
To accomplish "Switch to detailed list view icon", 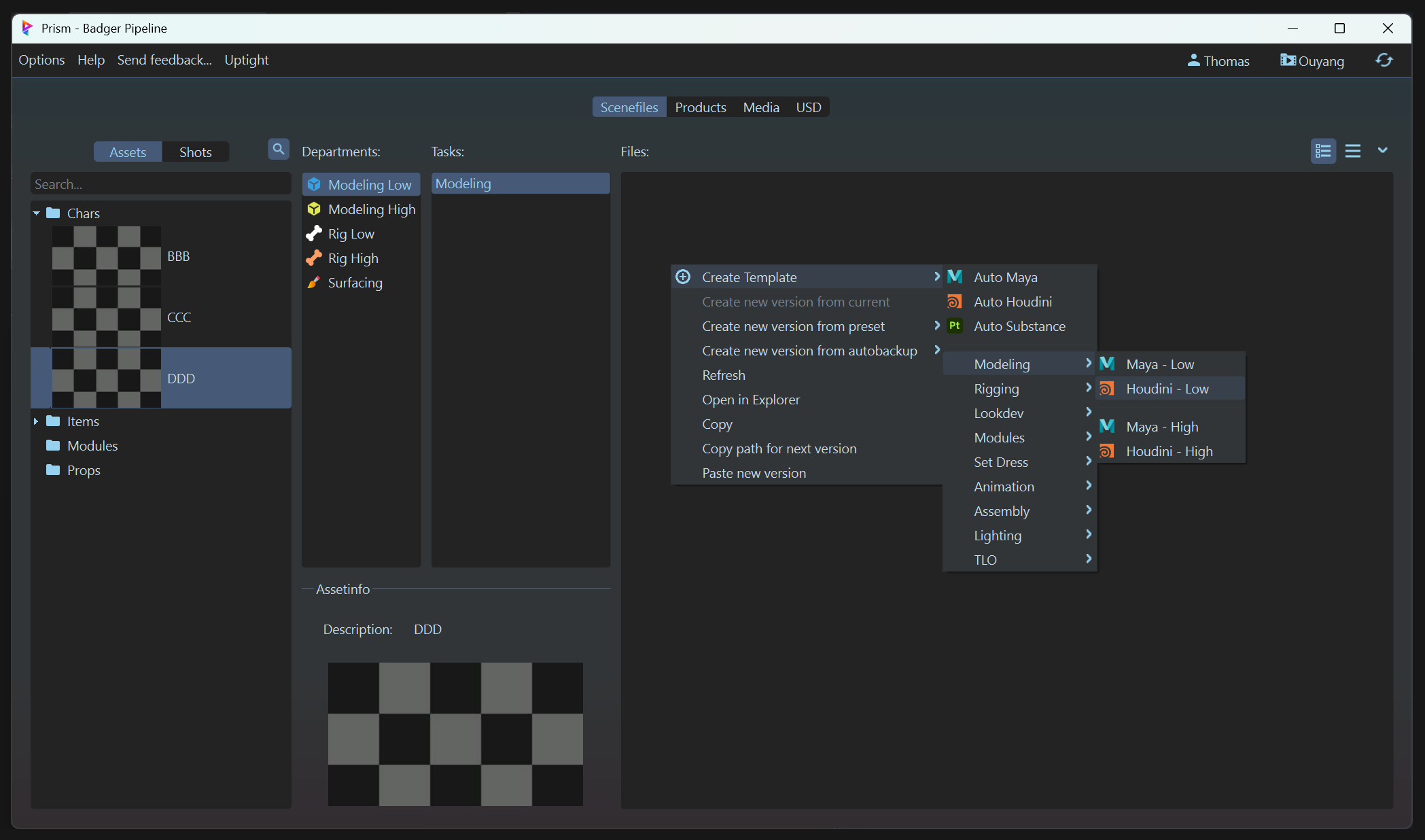I will point(1322,151).
